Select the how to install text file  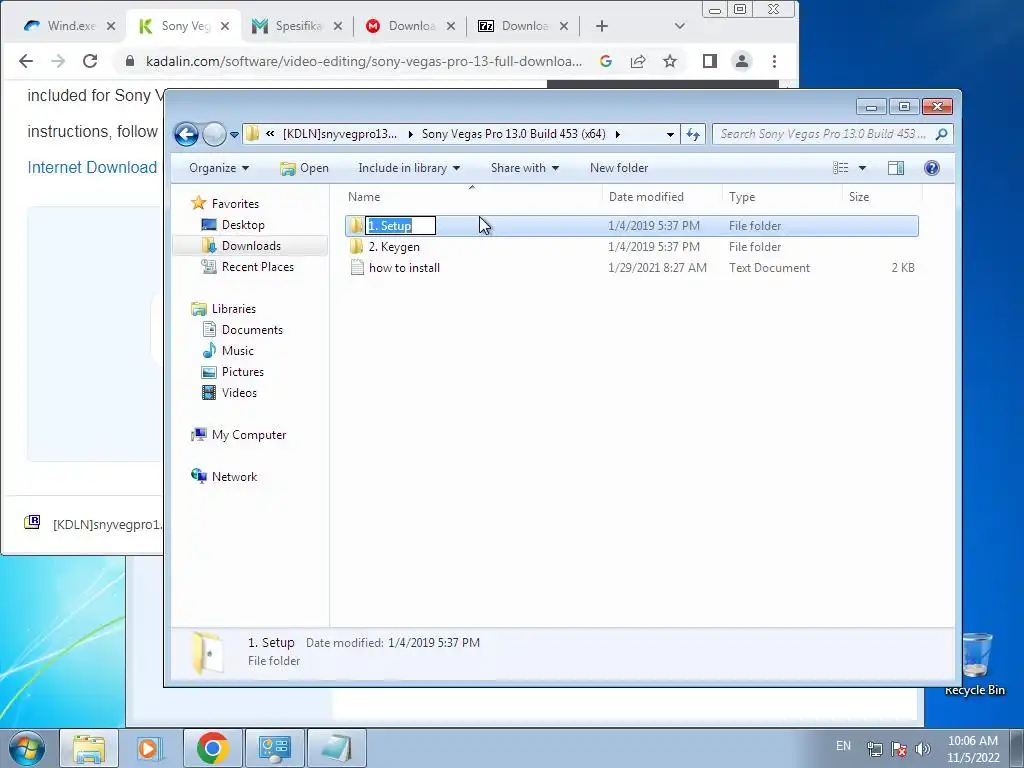pyautogui.click(x=404, y=268)
